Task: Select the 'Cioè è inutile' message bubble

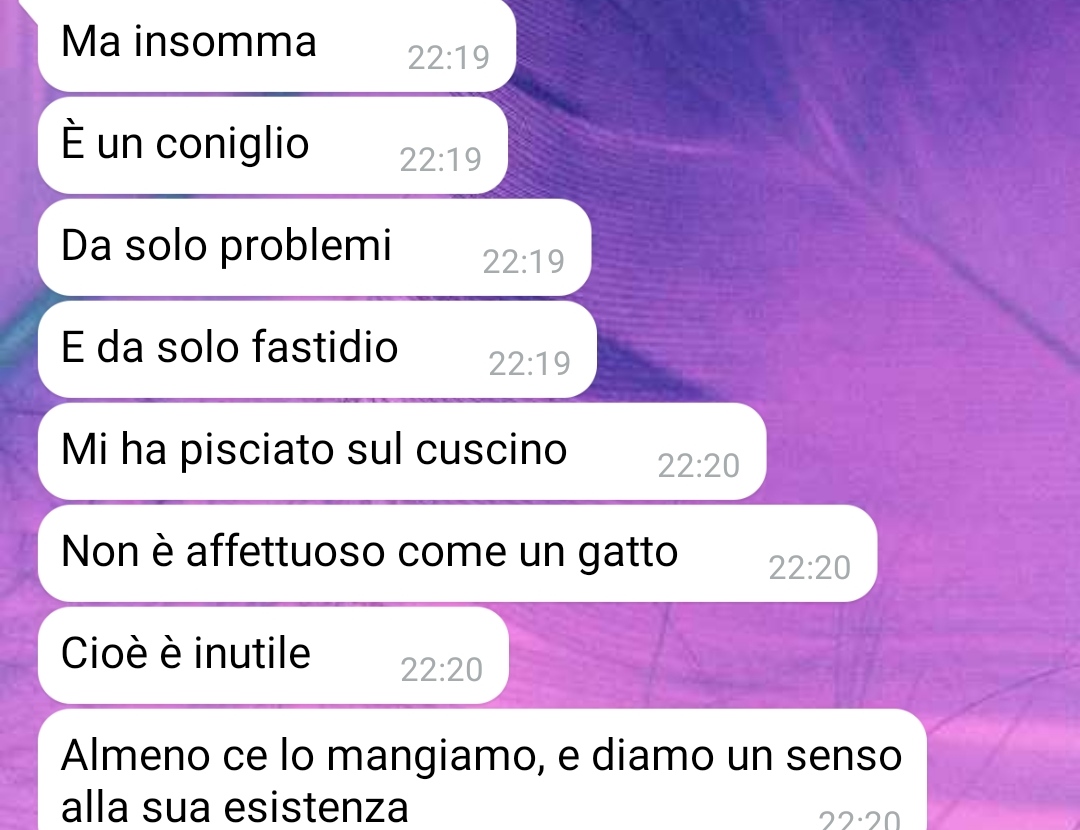Action: (273, 654)
